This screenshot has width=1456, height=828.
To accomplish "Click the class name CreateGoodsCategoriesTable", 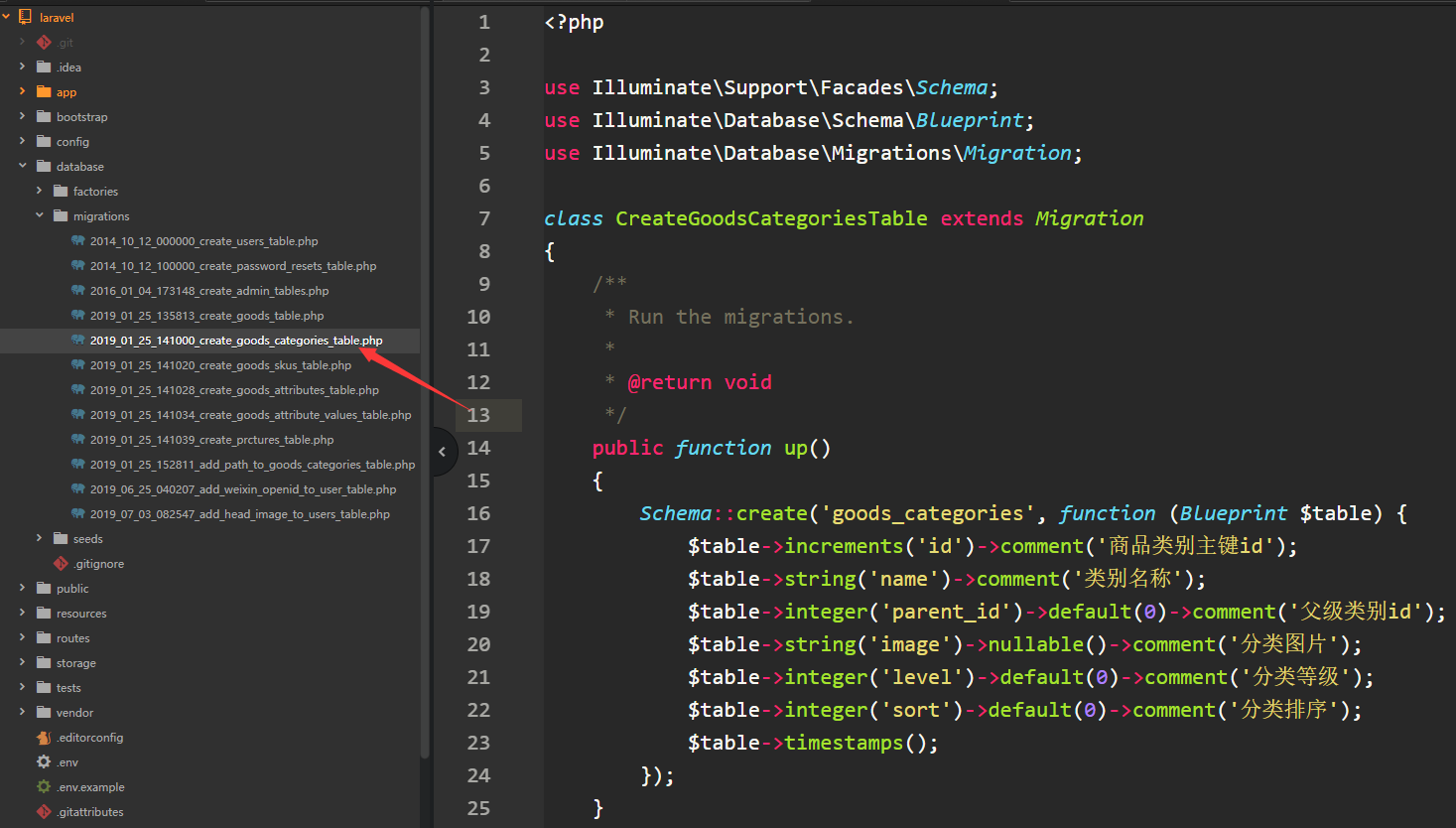I will tap(771, 218).
